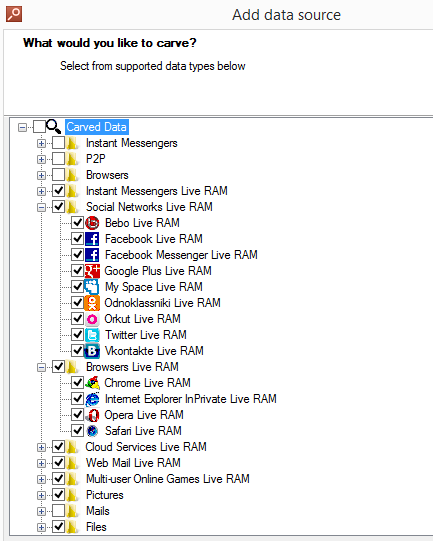
Task: Select the Chrome Live RAM icon
Action: [x=92, y=383]
